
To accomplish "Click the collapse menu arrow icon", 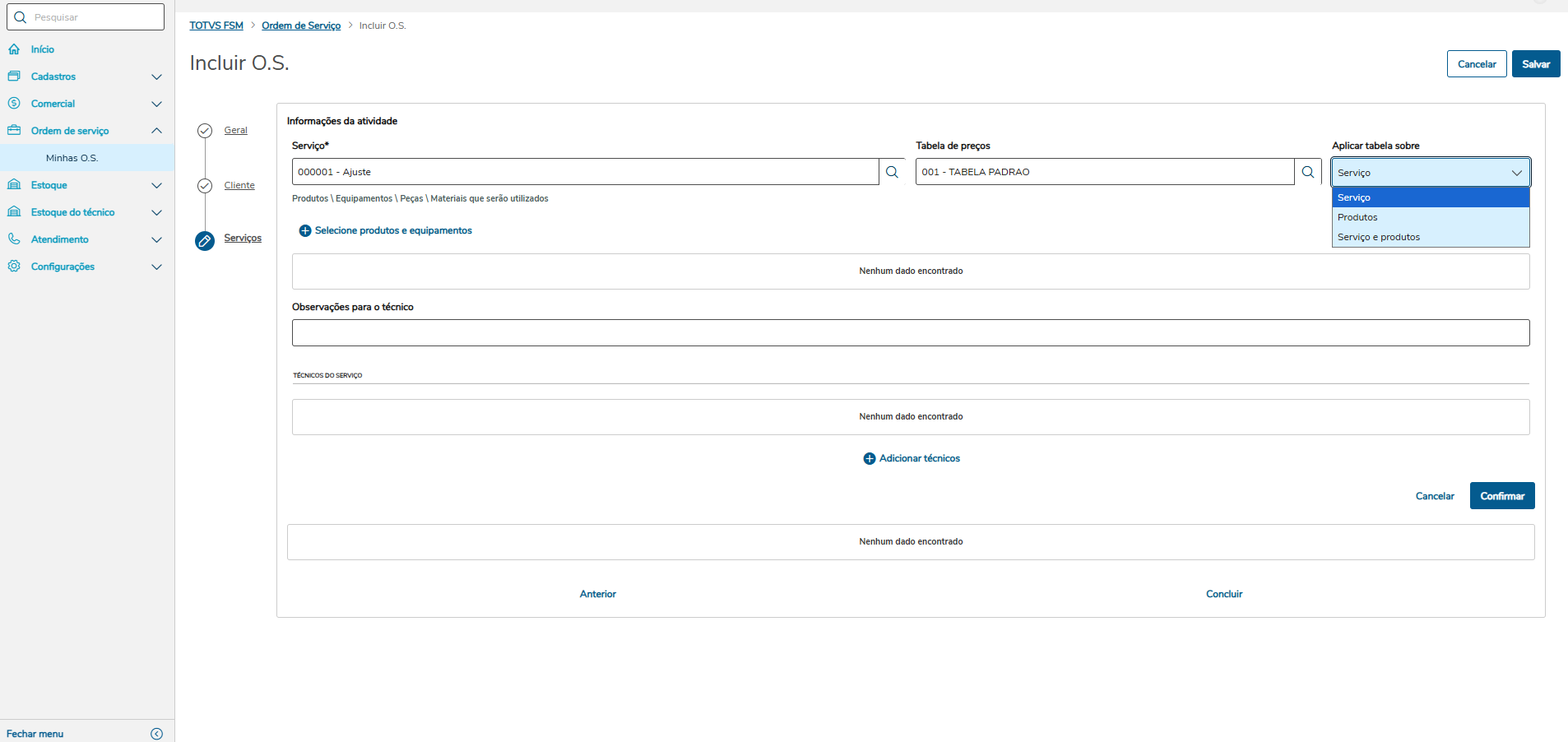I will click(157, 734).
